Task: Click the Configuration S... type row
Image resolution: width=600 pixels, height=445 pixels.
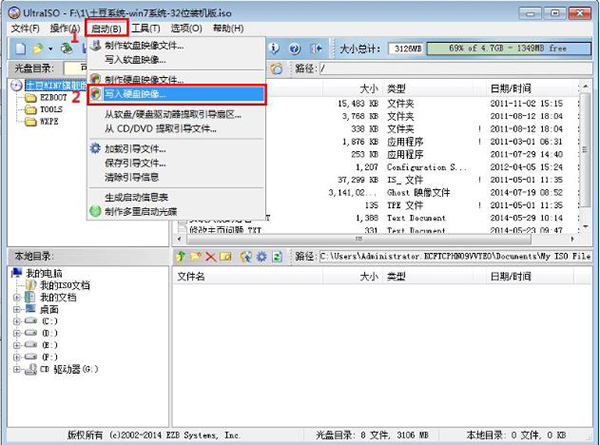Action: pyautogui.click(x=426, y=167)
